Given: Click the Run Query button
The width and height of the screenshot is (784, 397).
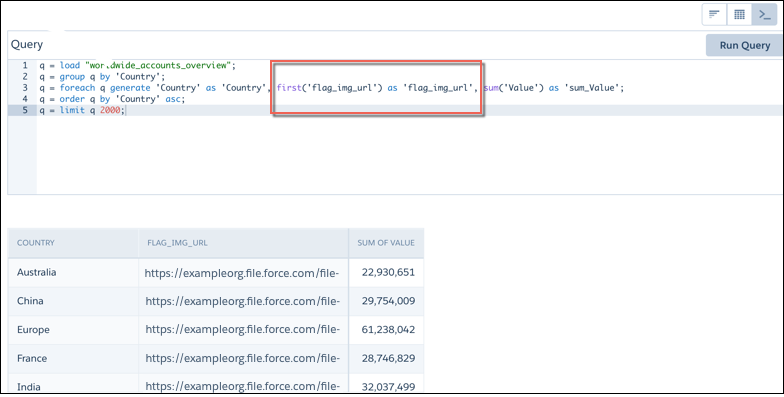Looking at the screenshot, I should pyautogui.click(x=744, y=46).
